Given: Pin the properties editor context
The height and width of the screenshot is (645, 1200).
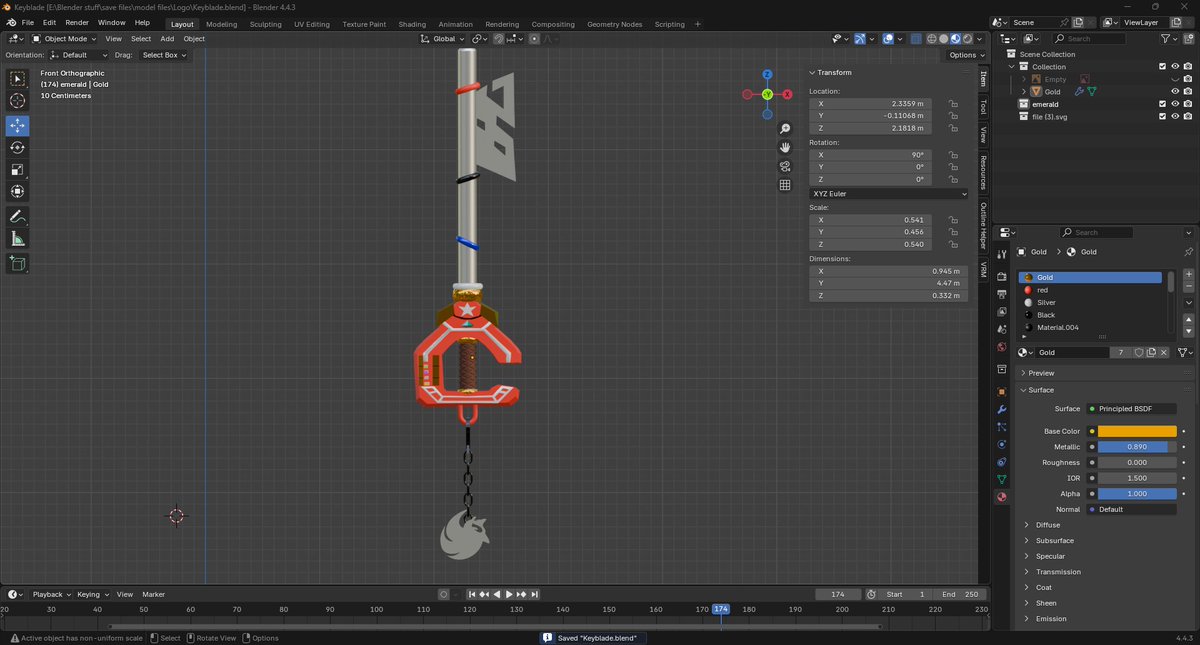Looking at the screenshot, I should coord(1188,252).
